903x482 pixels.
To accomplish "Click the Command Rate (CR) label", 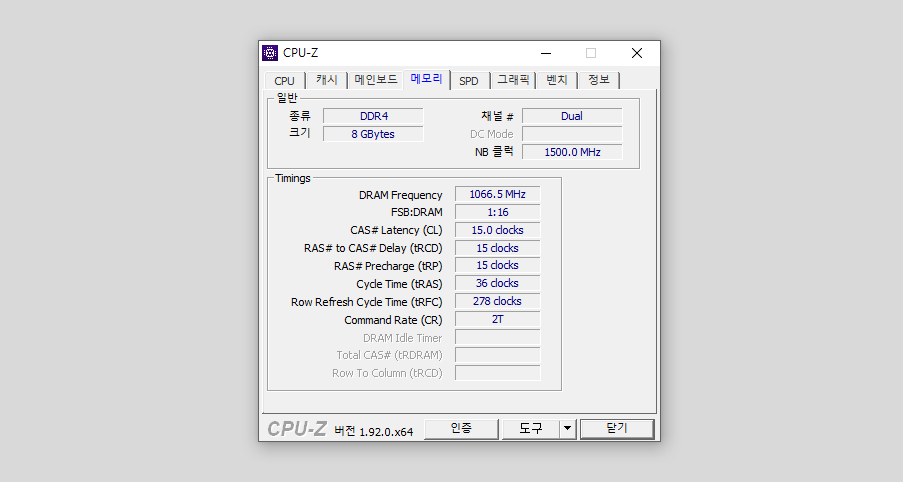I will (x=393, y=320).
